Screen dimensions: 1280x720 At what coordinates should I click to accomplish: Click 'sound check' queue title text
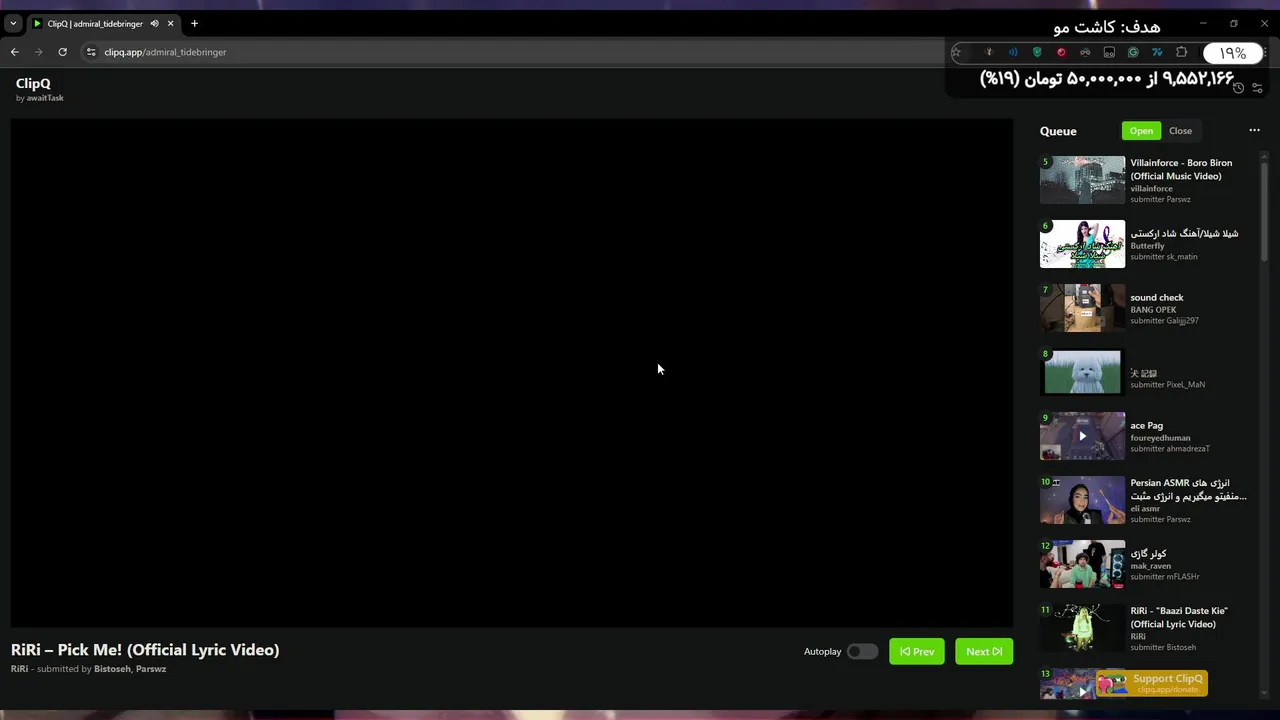pyautogui.click(x=1157, y=297)
